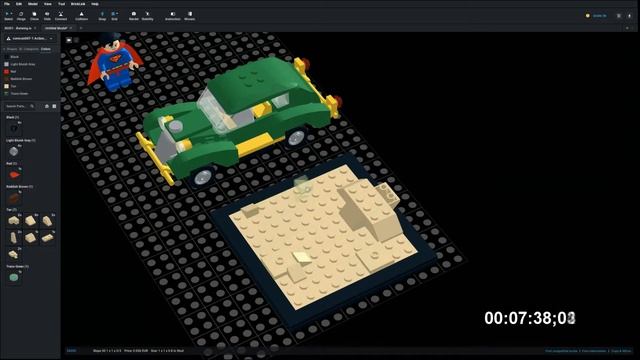Click the Grid toolbar button

pyautogui.click(x=114, y=16)
